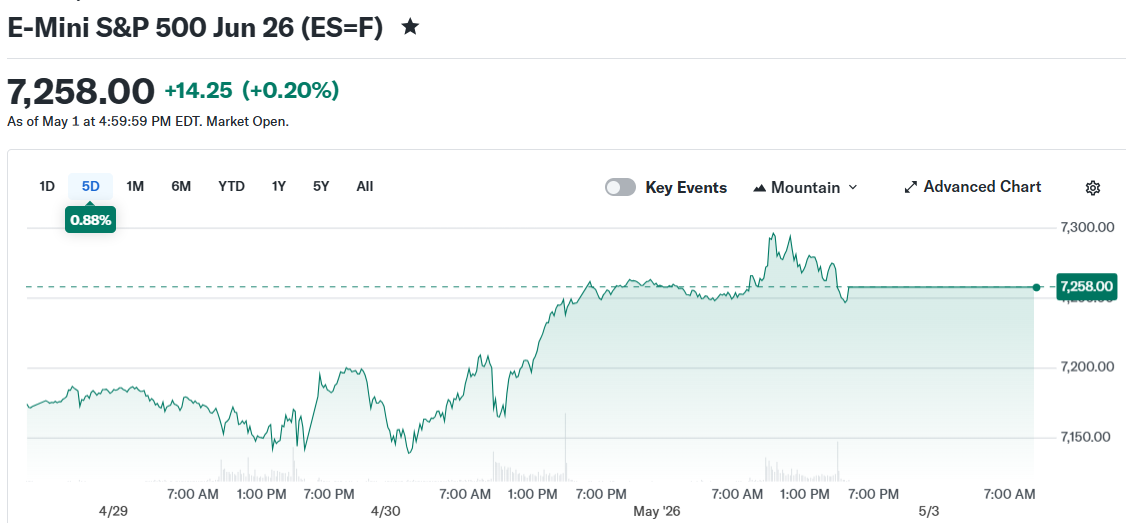Viewport: 1126px width, 523px height.
Task: Click the 4/30 date axis label
Action: [385, 512]
